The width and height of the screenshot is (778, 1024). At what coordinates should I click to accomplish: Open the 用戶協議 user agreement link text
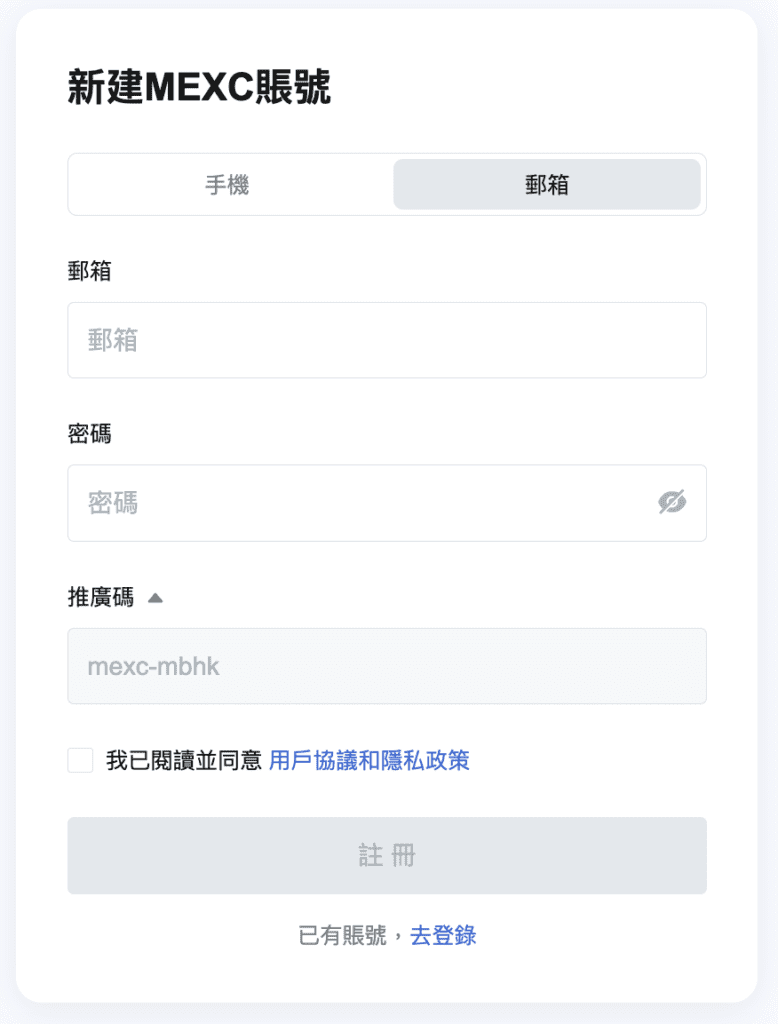[313, 760]
